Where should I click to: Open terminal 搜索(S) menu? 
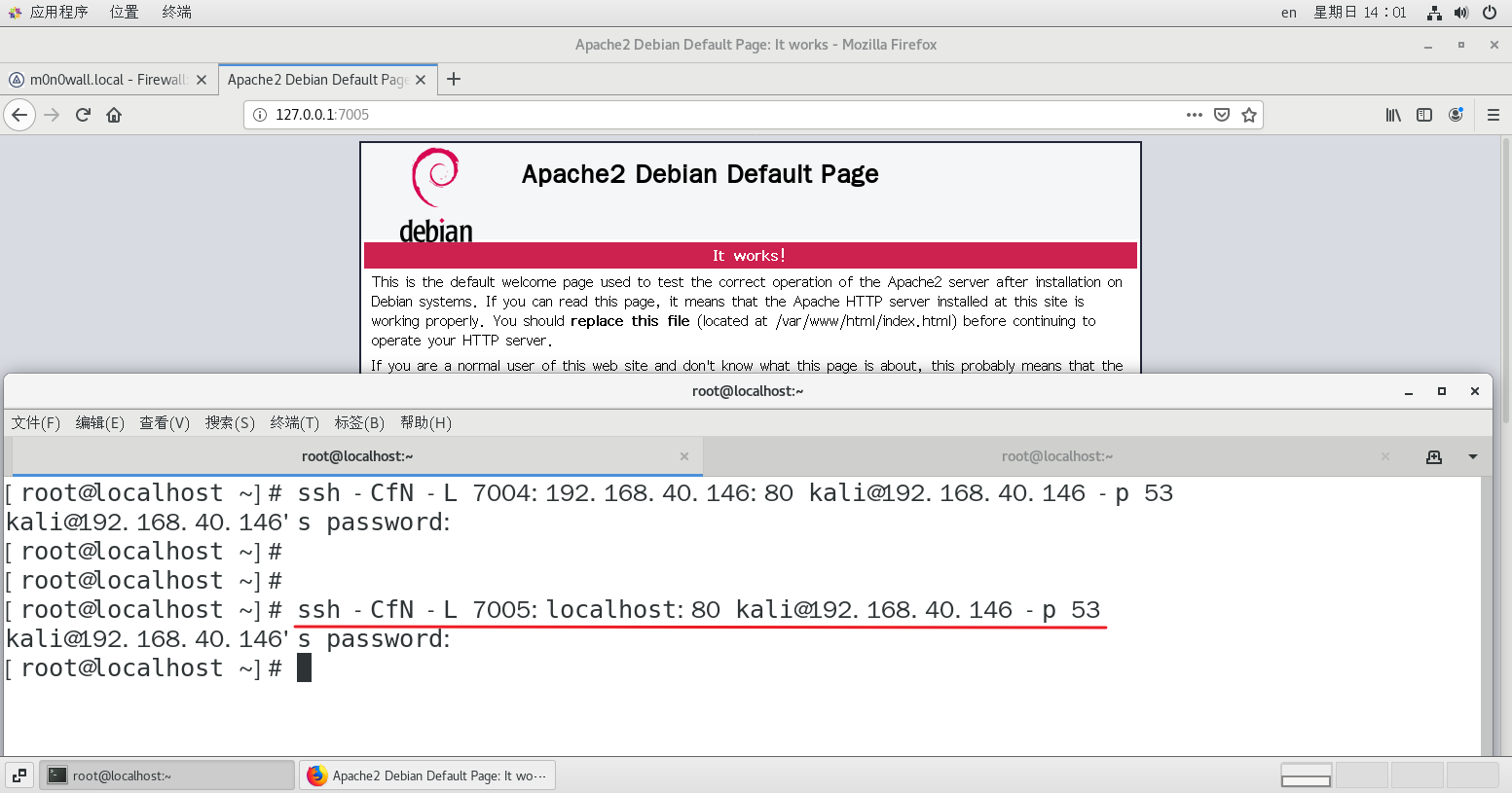point(230,422)
